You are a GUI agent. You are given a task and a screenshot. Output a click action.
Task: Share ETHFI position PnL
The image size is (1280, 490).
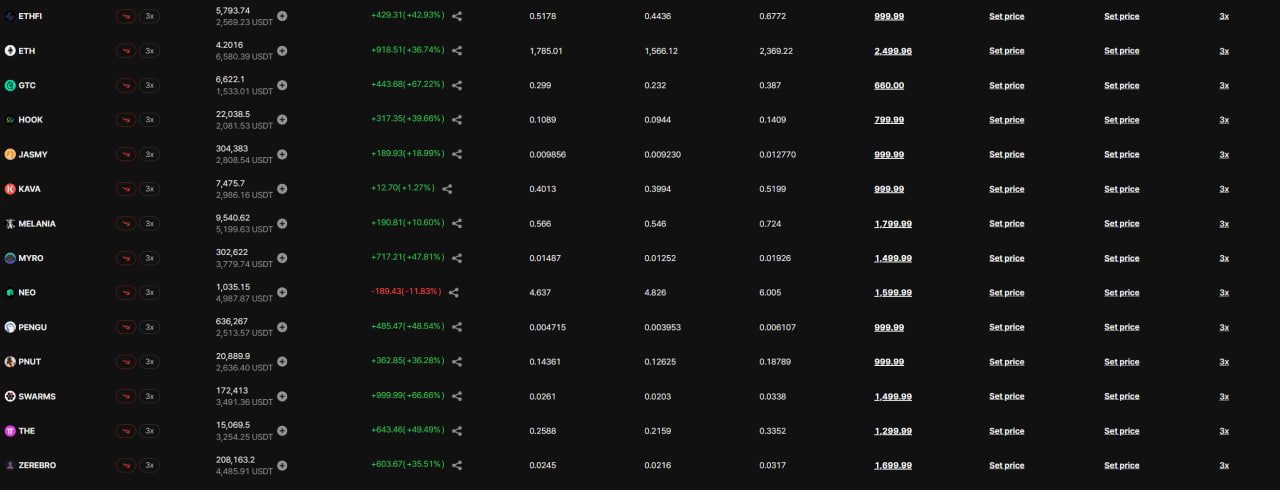(x=457, y=16)
